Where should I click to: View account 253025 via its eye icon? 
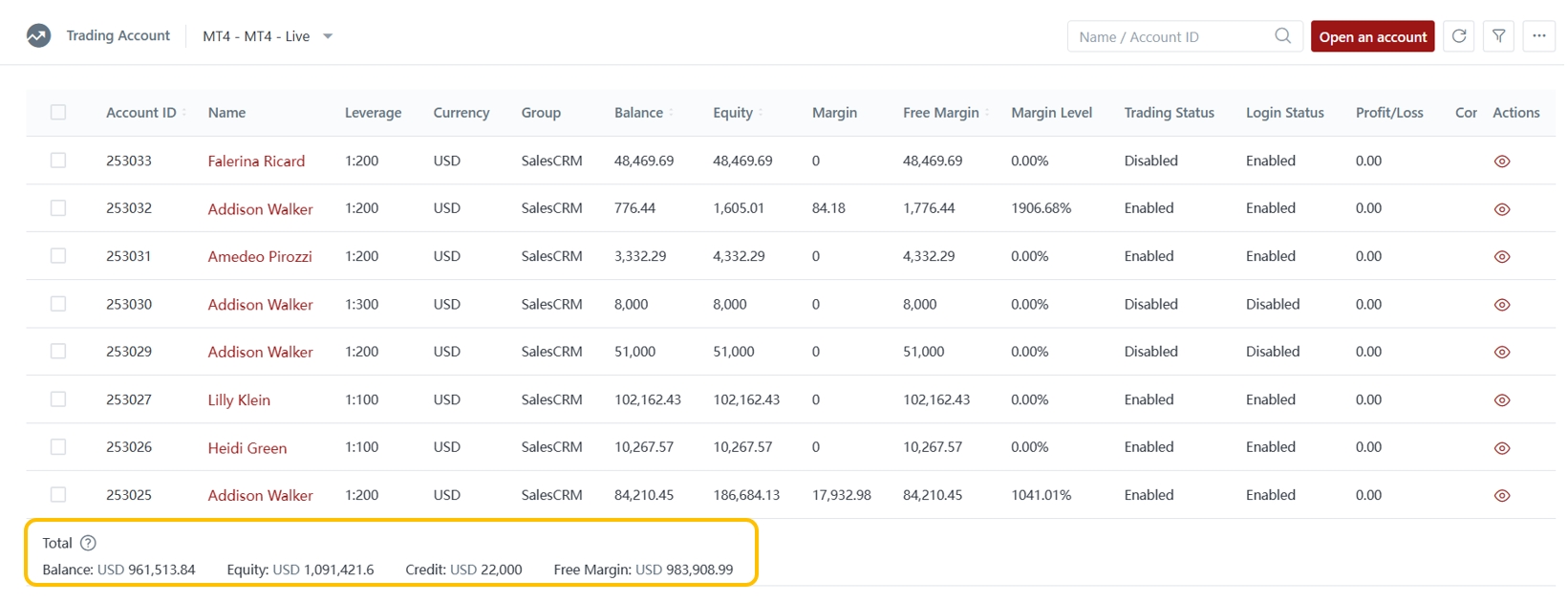pyautogui.click(x=1501, y=496)
